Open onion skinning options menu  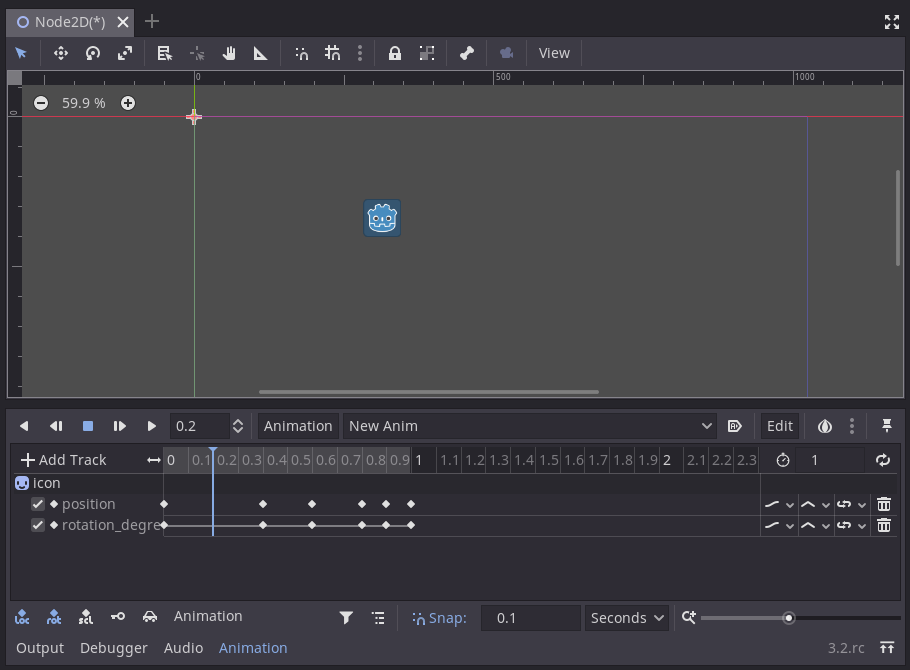click(x=852, y=426)
